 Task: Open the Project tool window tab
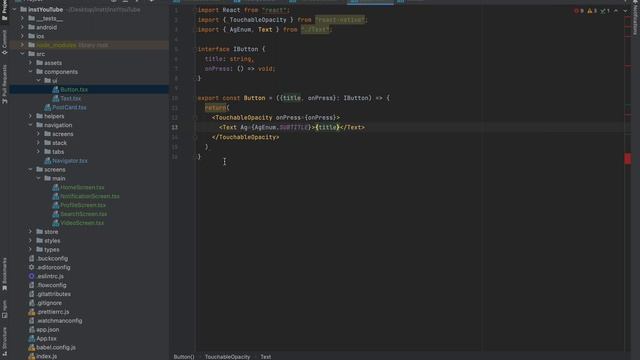coord(4,11)
